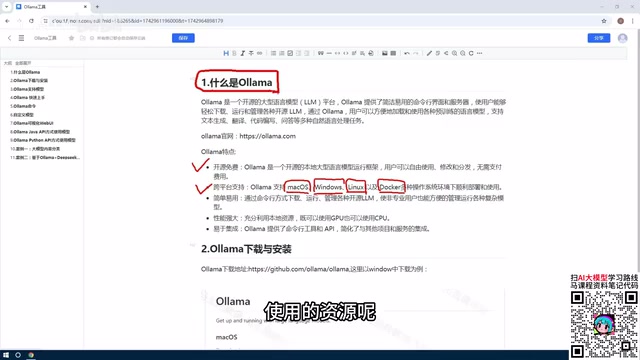Open a new browser tab
The width and height of the screenshot is (640, 360).
coord(97,7)
